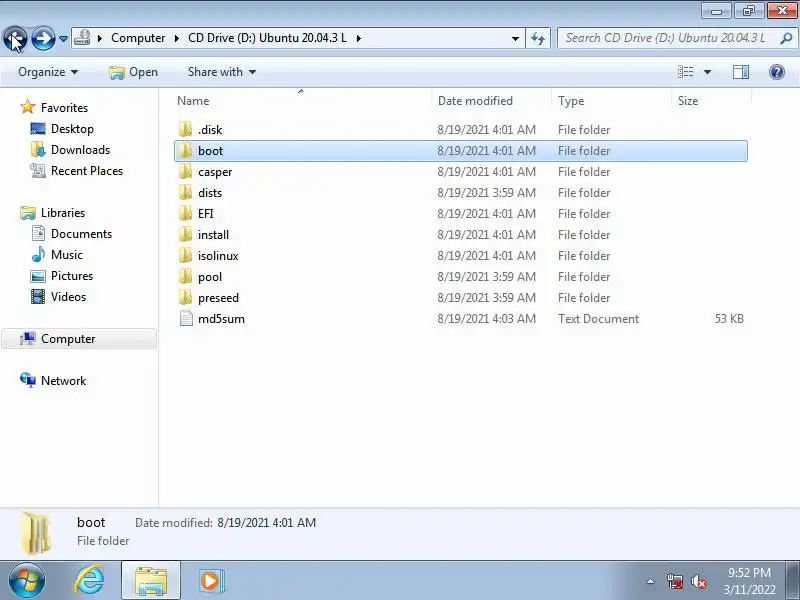The image size is (800, 600).
Task: Select CD Drive (D:) Ubuntu breadcrumb segment
Action: point(267,38)
